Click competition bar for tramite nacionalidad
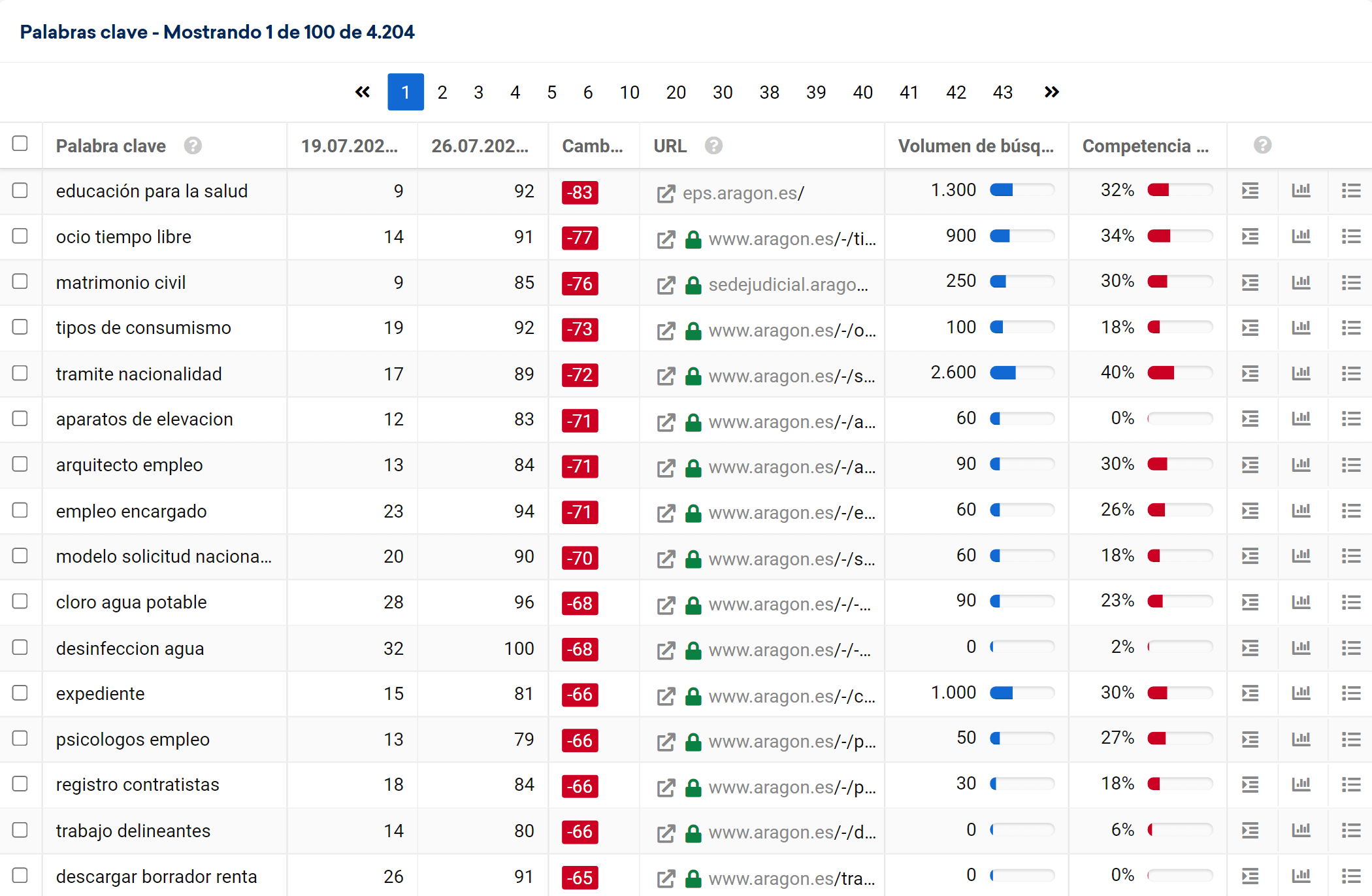Screen dimensions: 1372x896 [x=1180, y=373]
